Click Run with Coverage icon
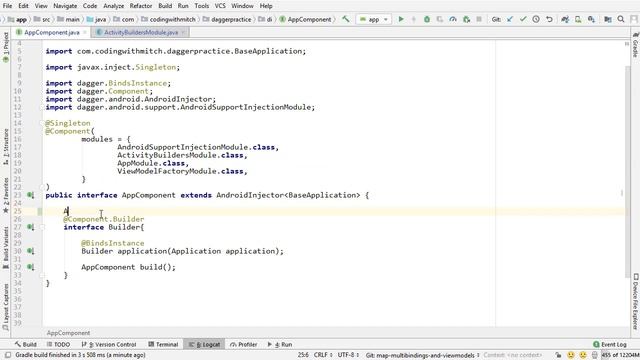The image size is (640, 360). tap(440, 19)
